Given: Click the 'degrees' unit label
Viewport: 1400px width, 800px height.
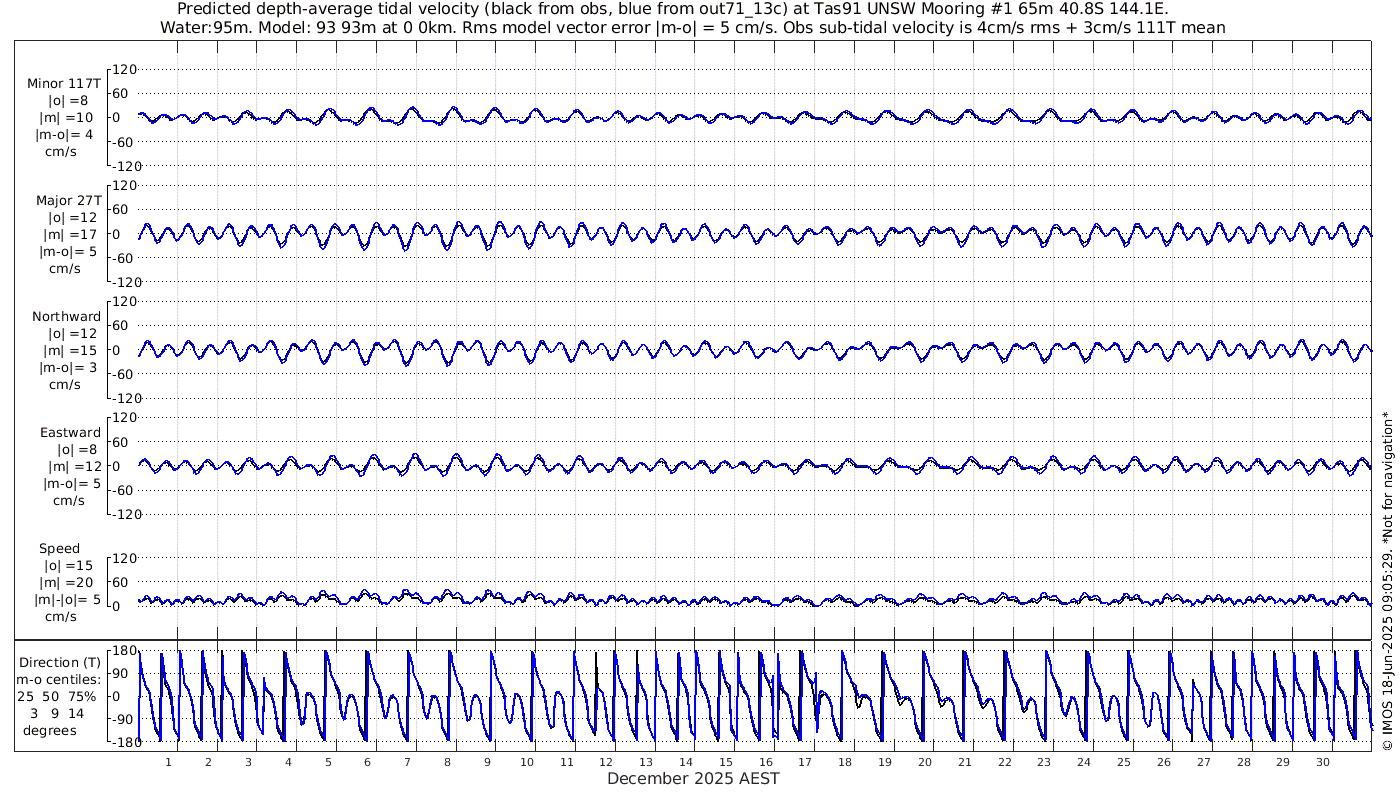Looking at the screenshot, I should click(50, 730).
